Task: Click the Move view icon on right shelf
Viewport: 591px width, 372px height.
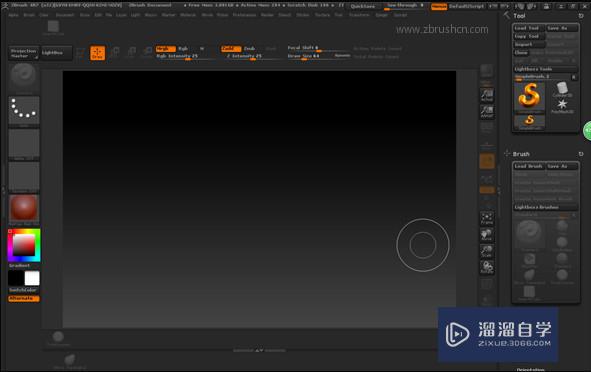Action: pos(487,235)
